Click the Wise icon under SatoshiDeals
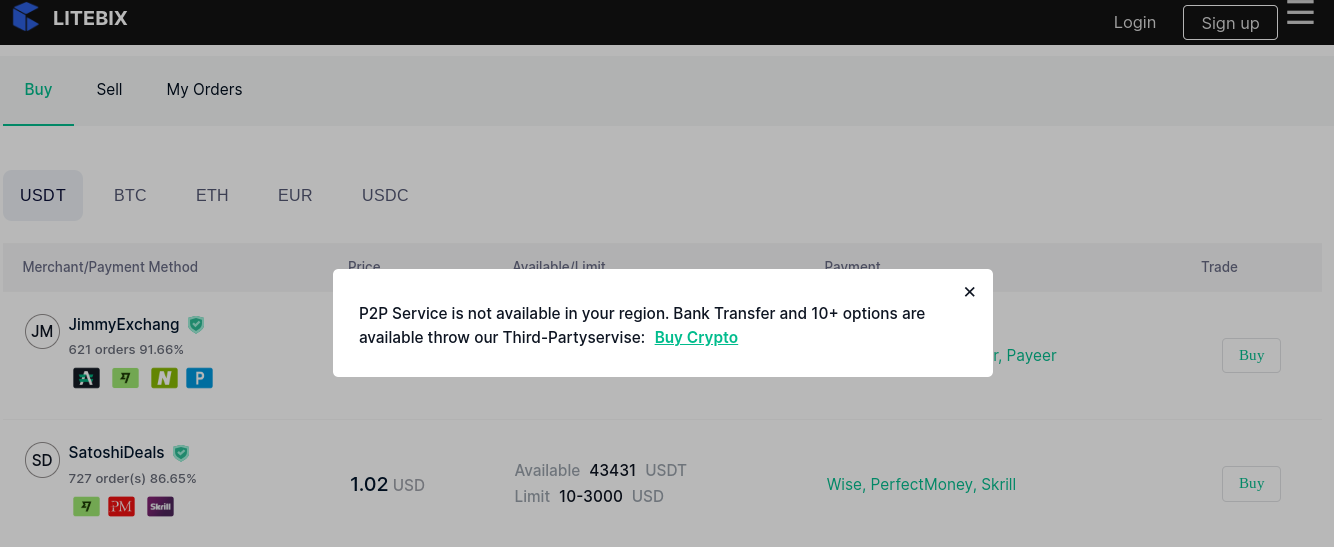This screenshot has width=1334, height=547. pyautogui.click(x=87, y=506)
